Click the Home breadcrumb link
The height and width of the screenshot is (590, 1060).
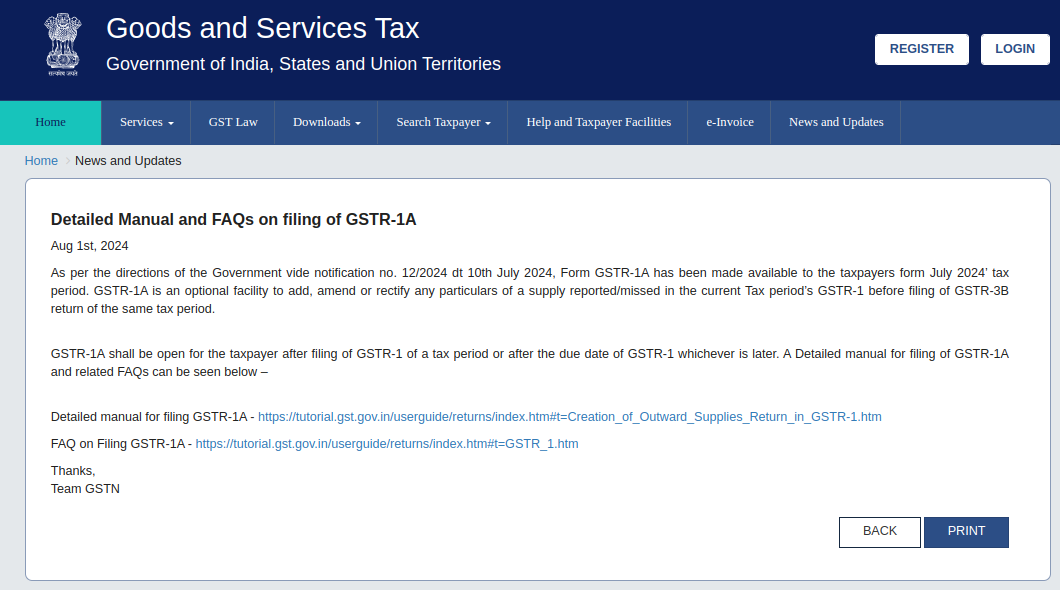point(41,161)
